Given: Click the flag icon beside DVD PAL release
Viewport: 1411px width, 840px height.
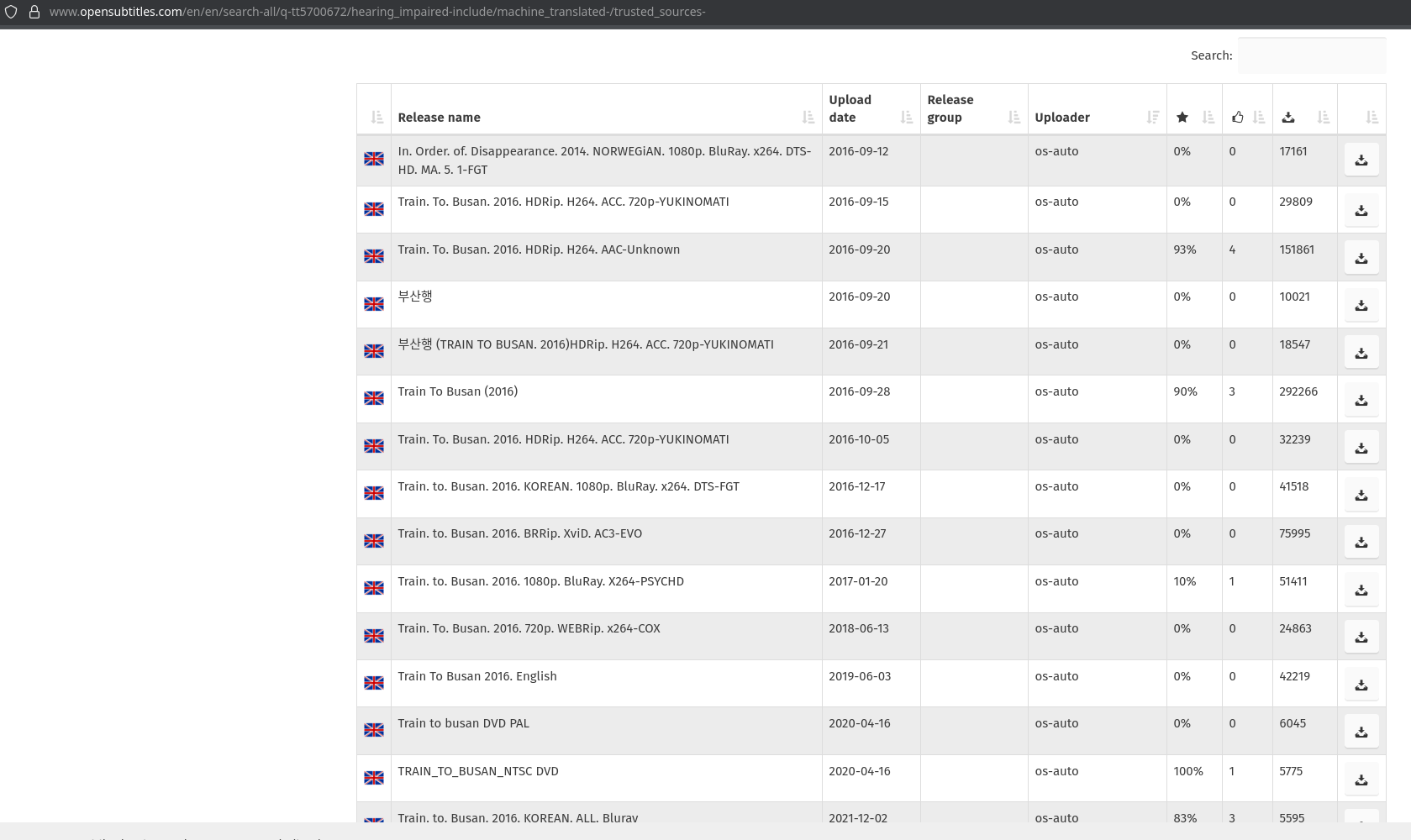Looking at the screenshot, I should tap(374, 730).
